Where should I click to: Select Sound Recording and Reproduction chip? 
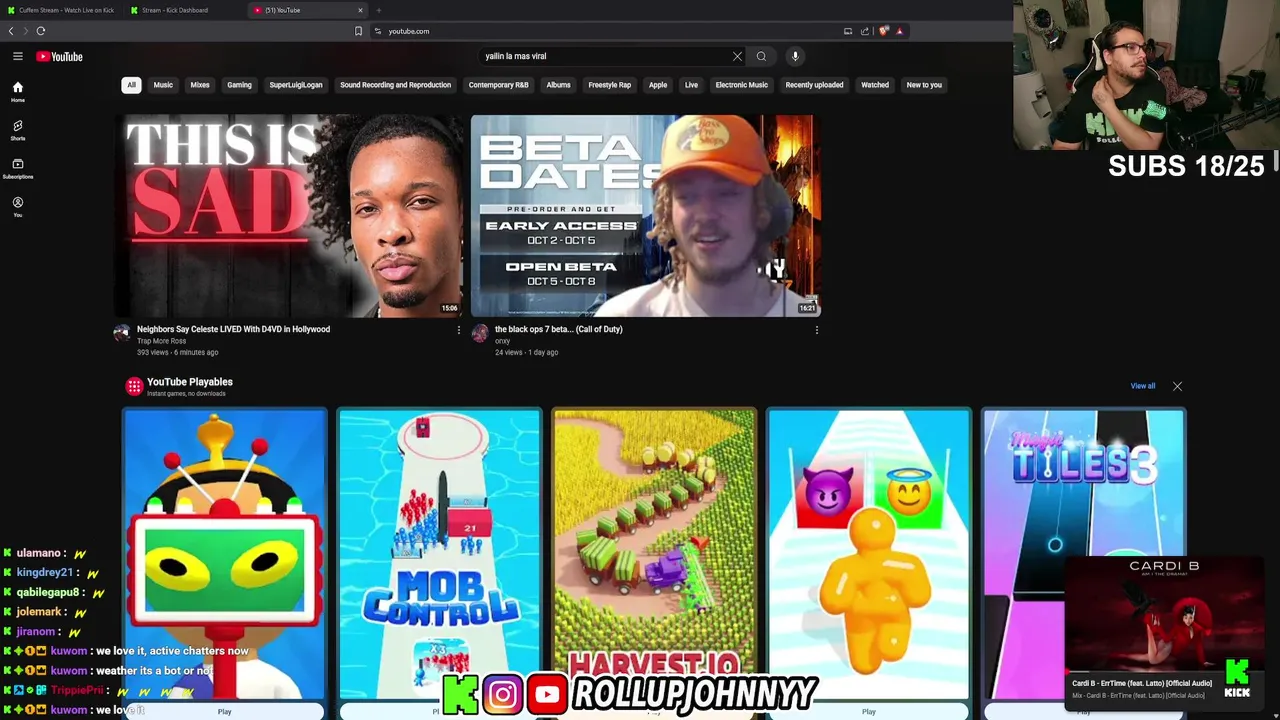pos(395,85)
